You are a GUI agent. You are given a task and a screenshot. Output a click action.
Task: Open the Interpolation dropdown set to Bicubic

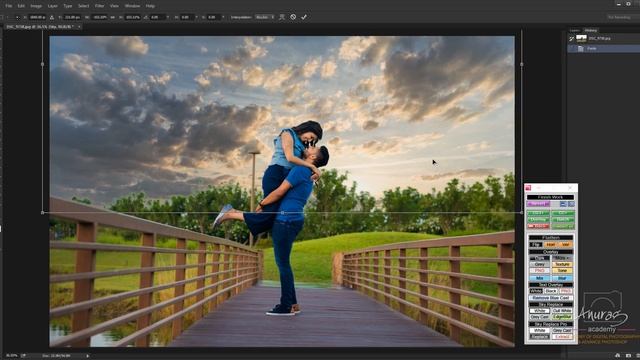(265, 17)
